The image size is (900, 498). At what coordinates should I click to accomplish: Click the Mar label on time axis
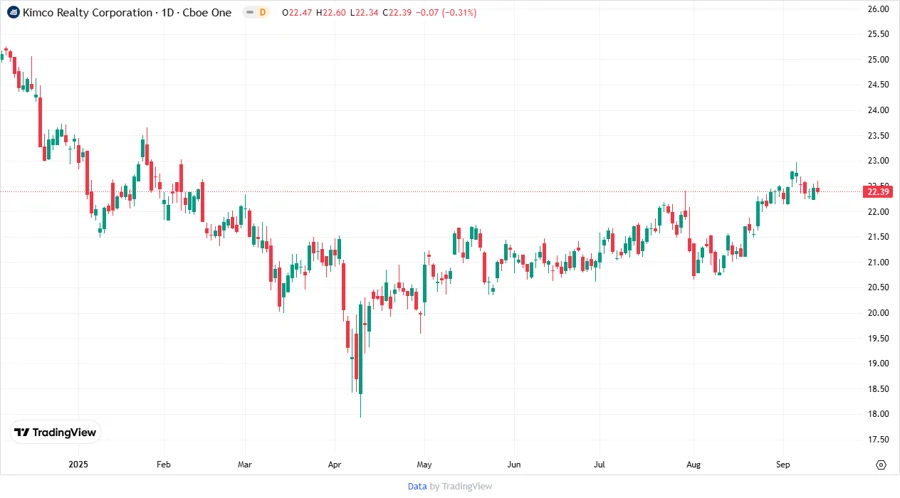click(245, 464)
